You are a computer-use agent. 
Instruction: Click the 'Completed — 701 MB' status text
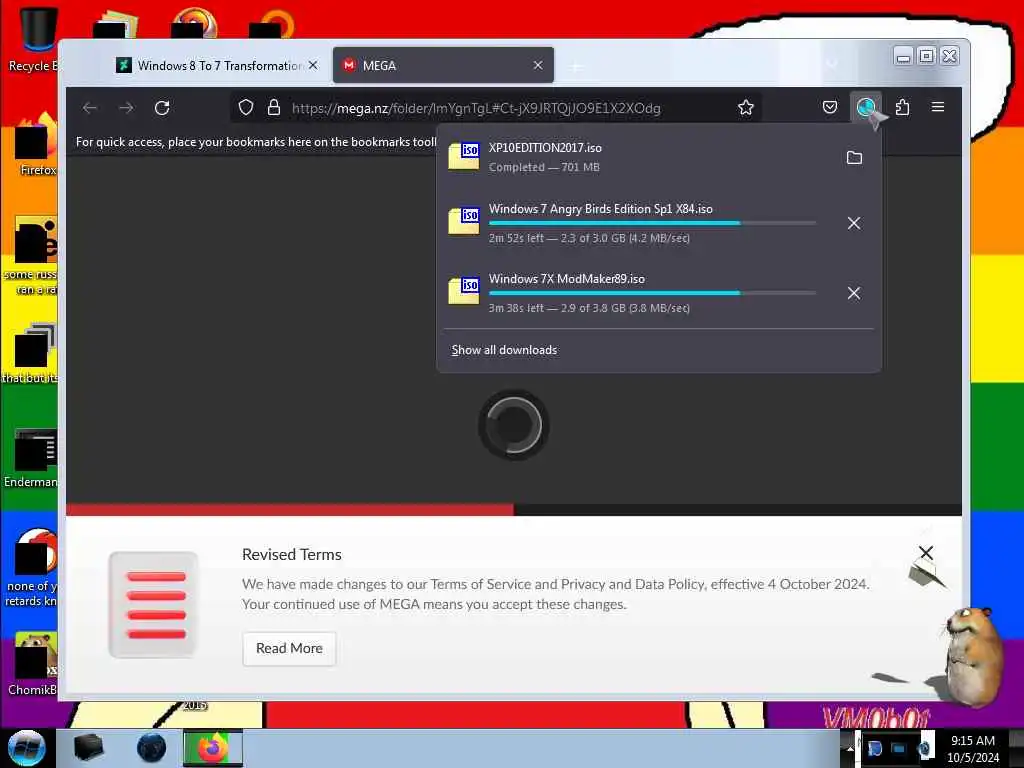(544, 167)
